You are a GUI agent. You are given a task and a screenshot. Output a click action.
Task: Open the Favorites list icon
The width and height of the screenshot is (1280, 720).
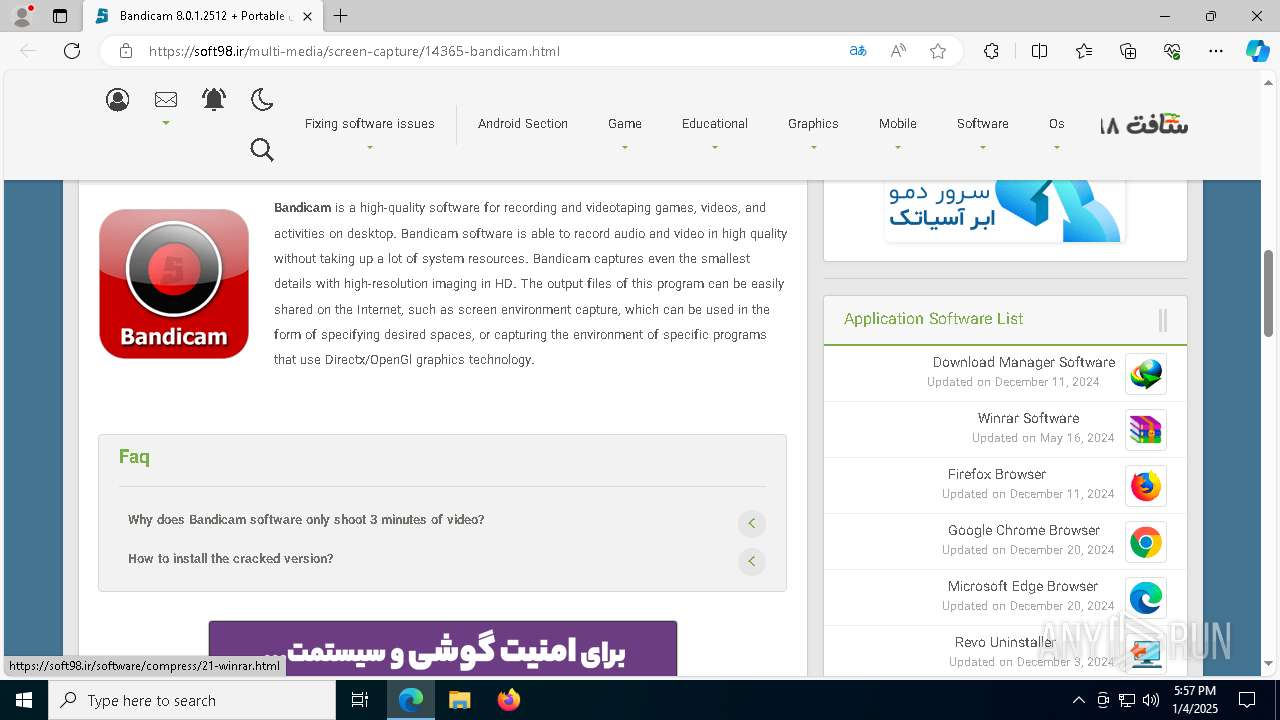click(1084, 51)
